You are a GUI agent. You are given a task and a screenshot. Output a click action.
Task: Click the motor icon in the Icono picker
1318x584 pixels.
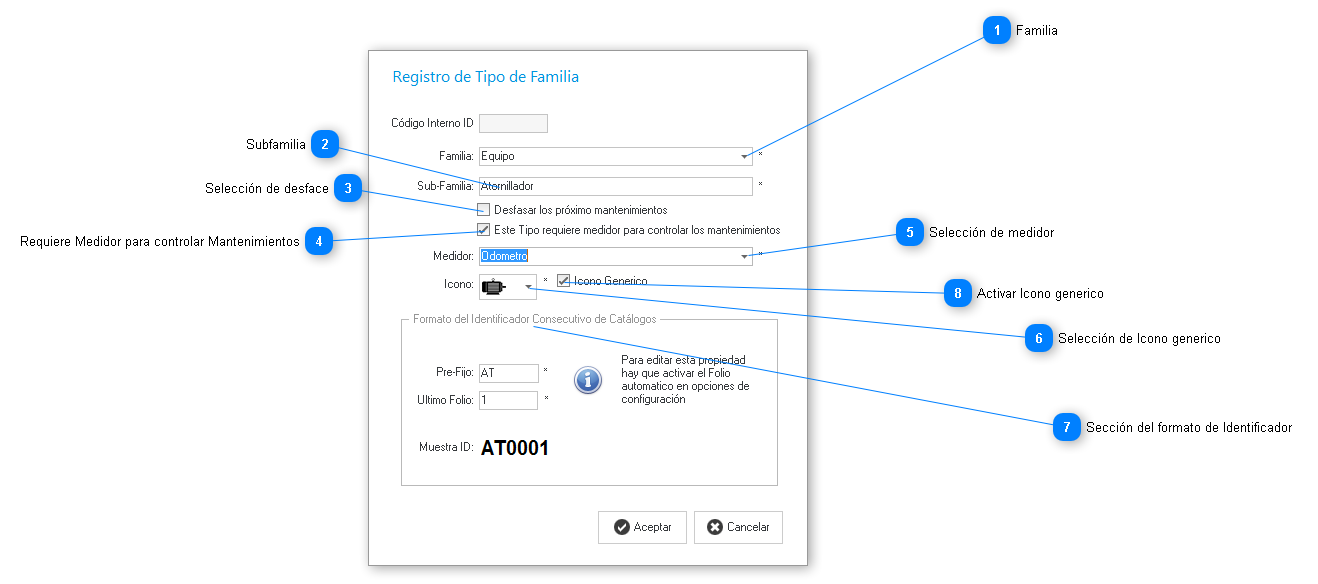coord(494,287)
